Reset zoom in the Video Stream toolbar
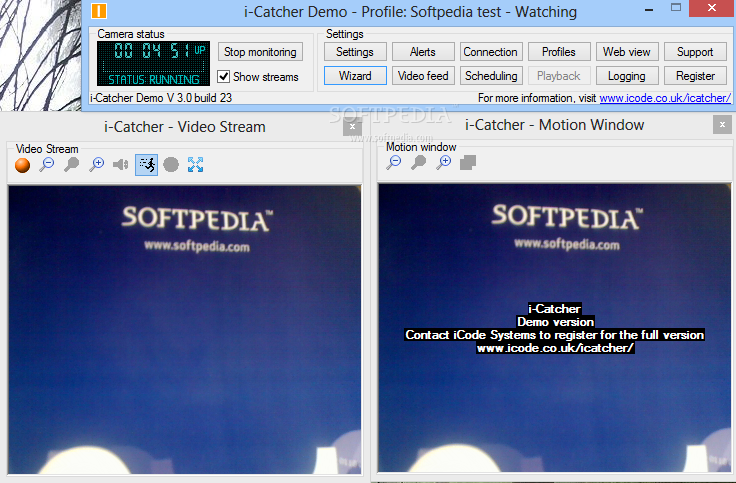Screen dimensions: 736x483 coord(71,165)
